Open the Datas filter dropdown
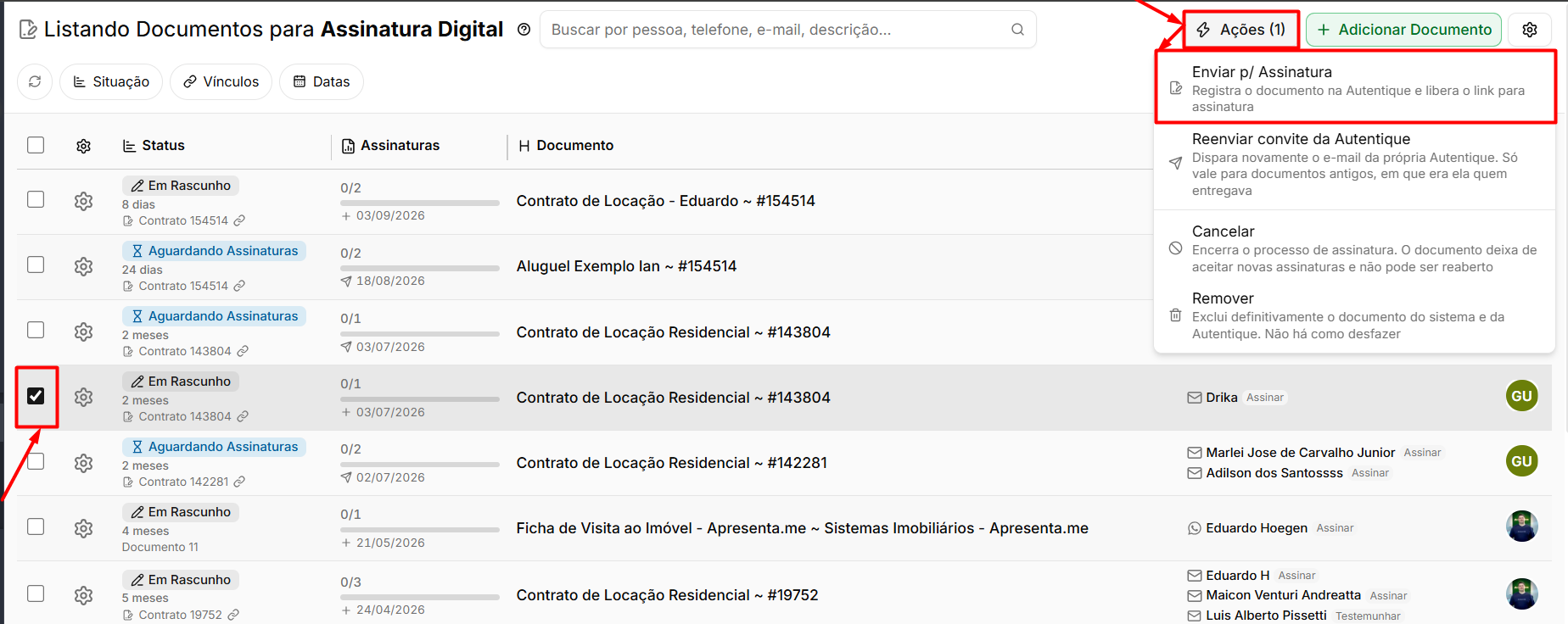1568x624 pixels. pos(322,81)
